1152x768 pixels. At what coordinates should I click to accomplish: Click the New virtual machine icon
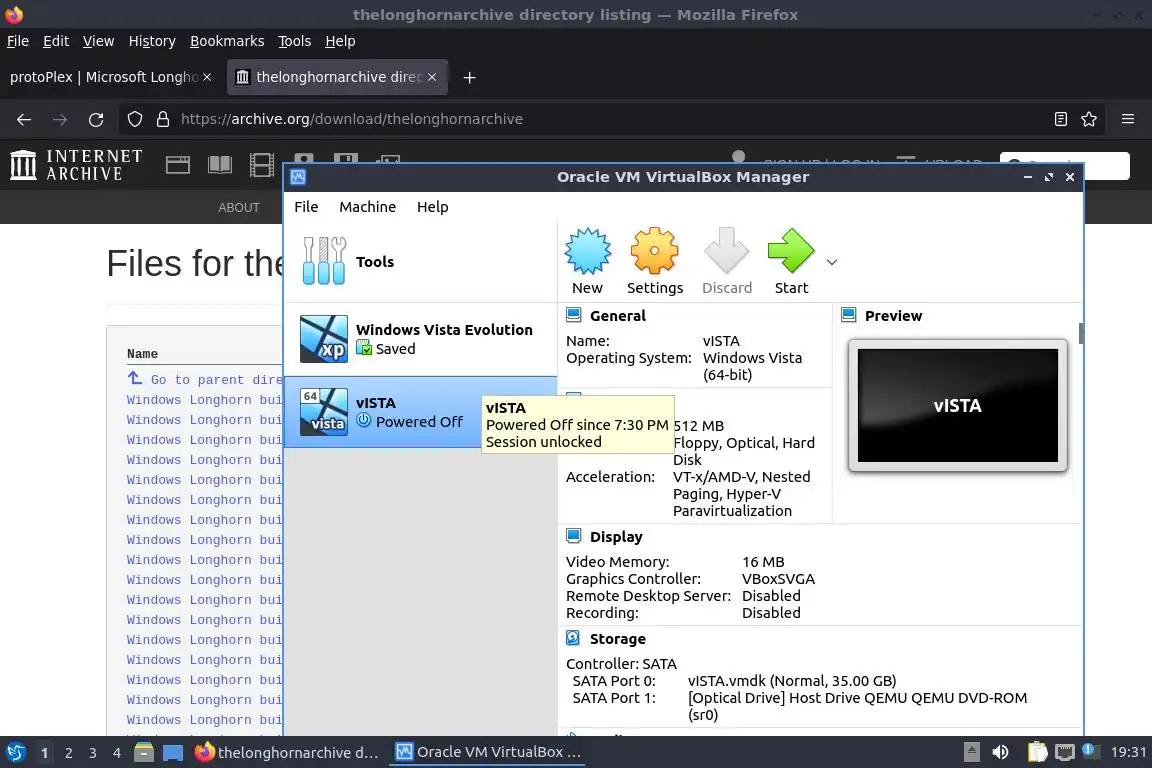pyautogui.click(x=587, y=251)
